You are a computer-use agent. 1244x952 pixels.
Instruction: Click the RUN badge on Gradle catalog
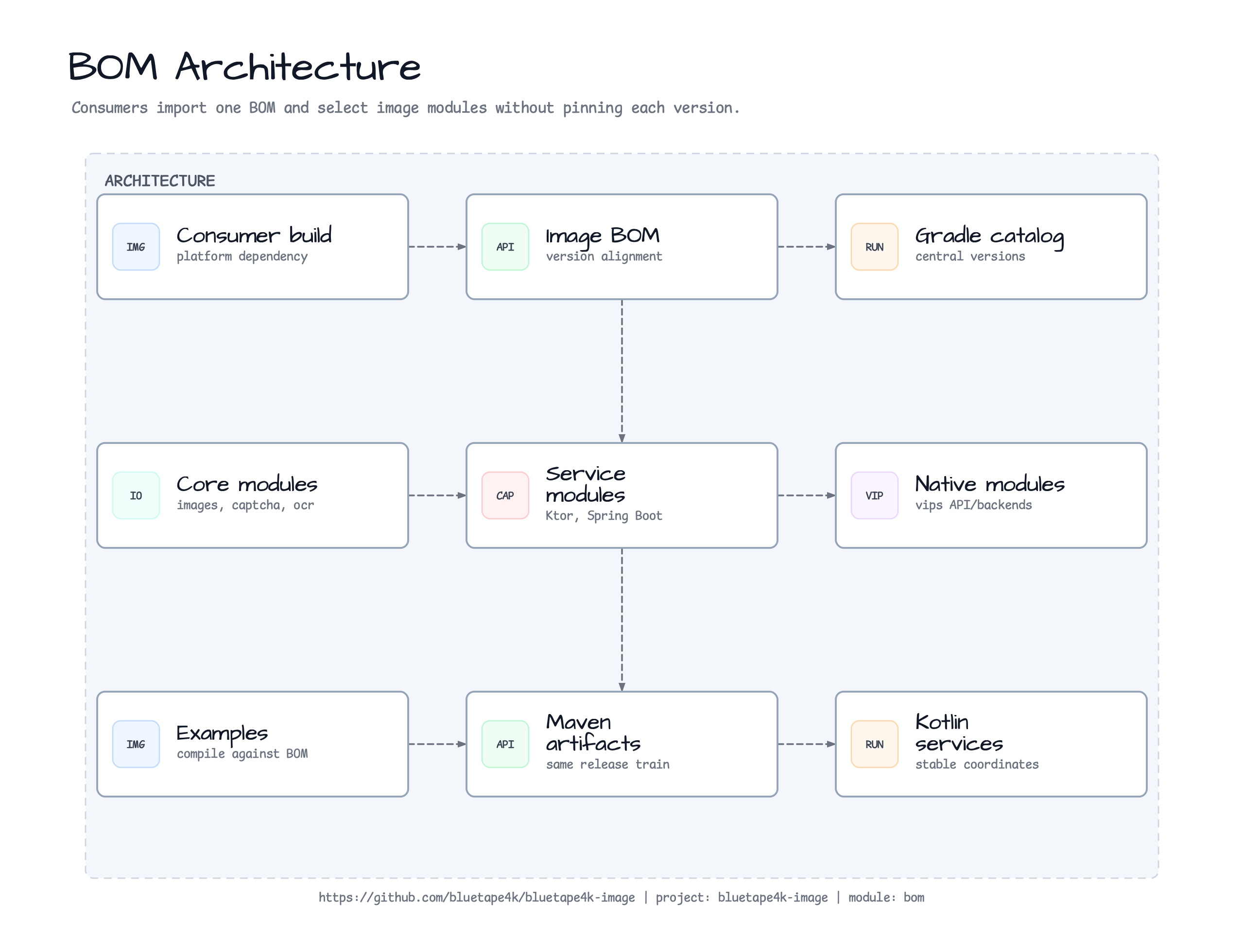coord(874,247)
